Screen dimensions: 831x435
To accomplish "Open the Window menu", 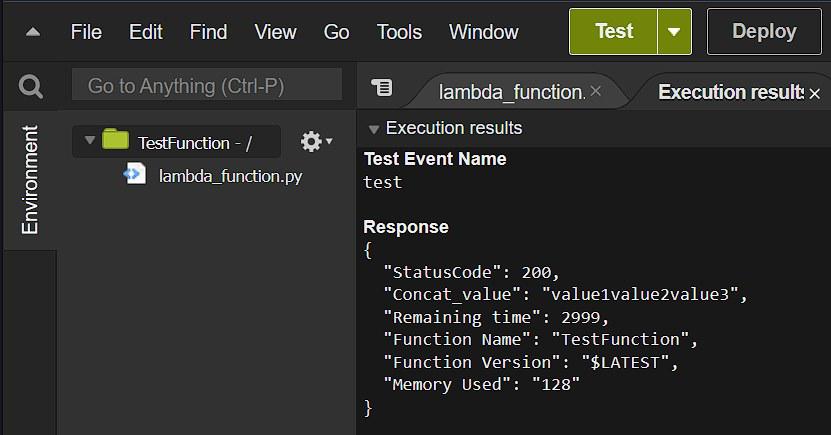I will (x=484, y=32).
